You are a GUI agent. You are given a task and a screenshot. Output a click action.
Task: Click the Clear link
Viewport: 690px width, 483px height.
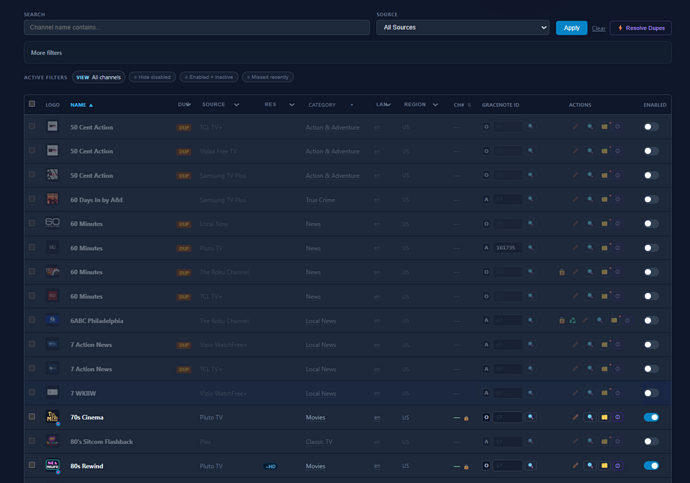click(598, 29)
